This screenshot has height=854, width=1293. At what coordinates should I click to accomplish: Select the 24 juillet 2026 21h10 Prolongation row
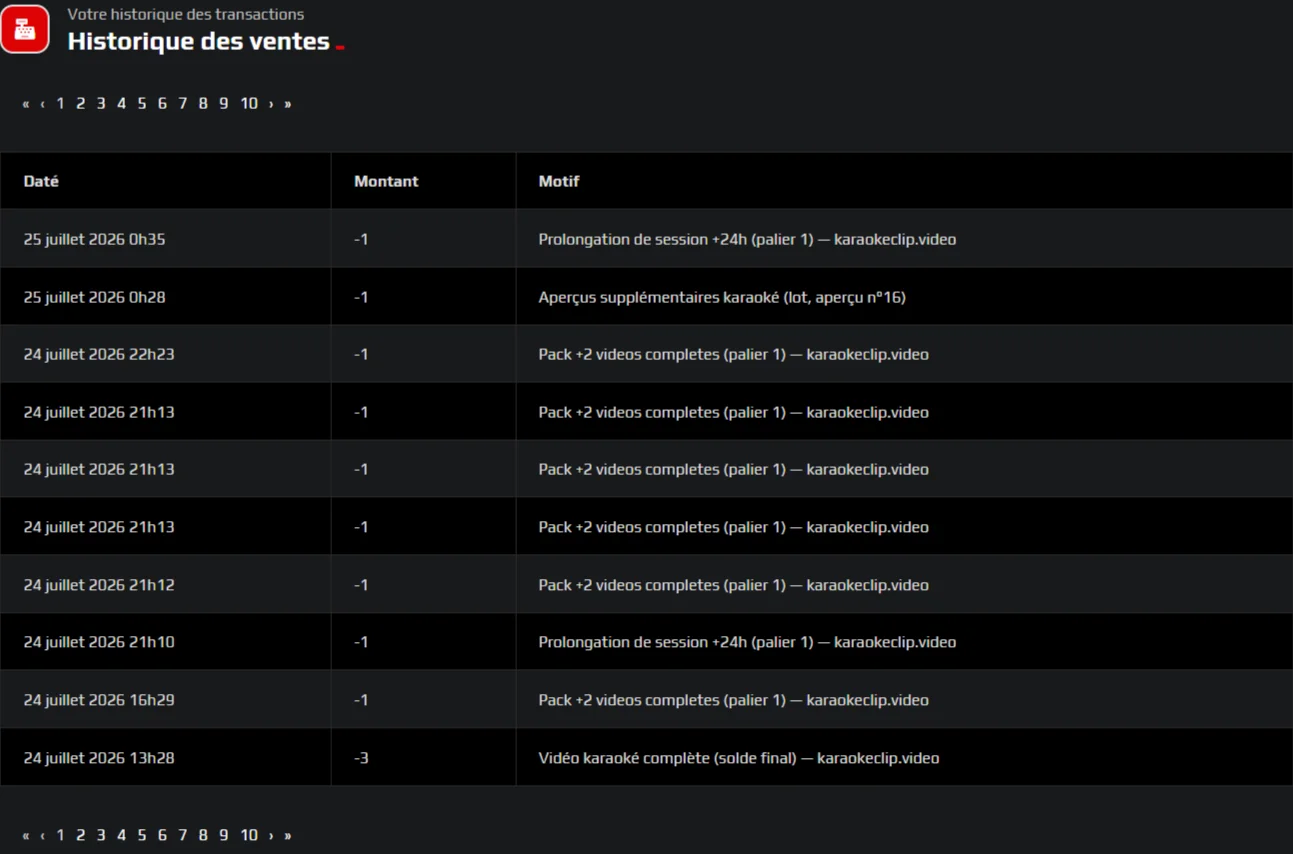coord(646,642)
